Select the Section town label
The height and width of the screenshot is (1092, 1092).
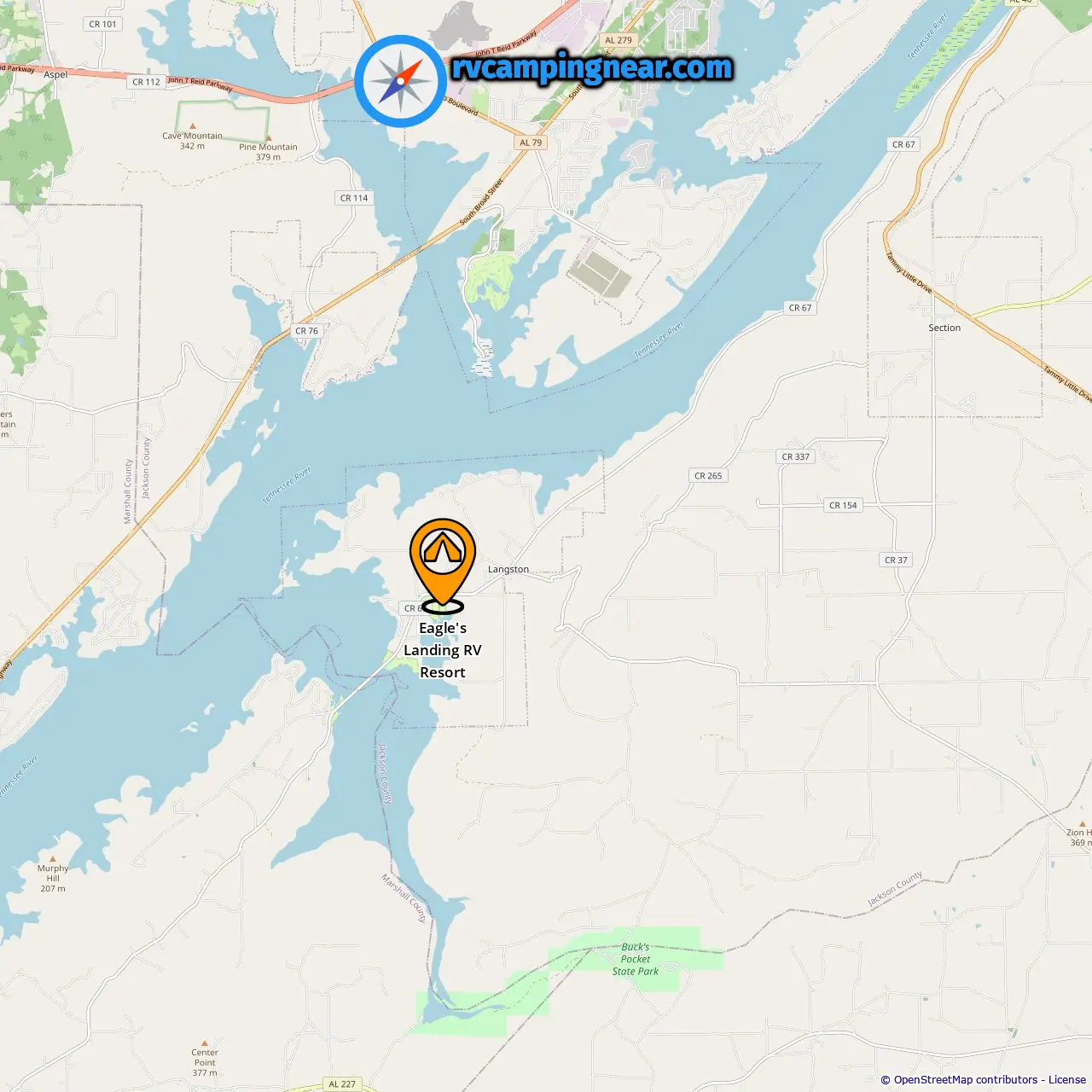click(944, 328)
